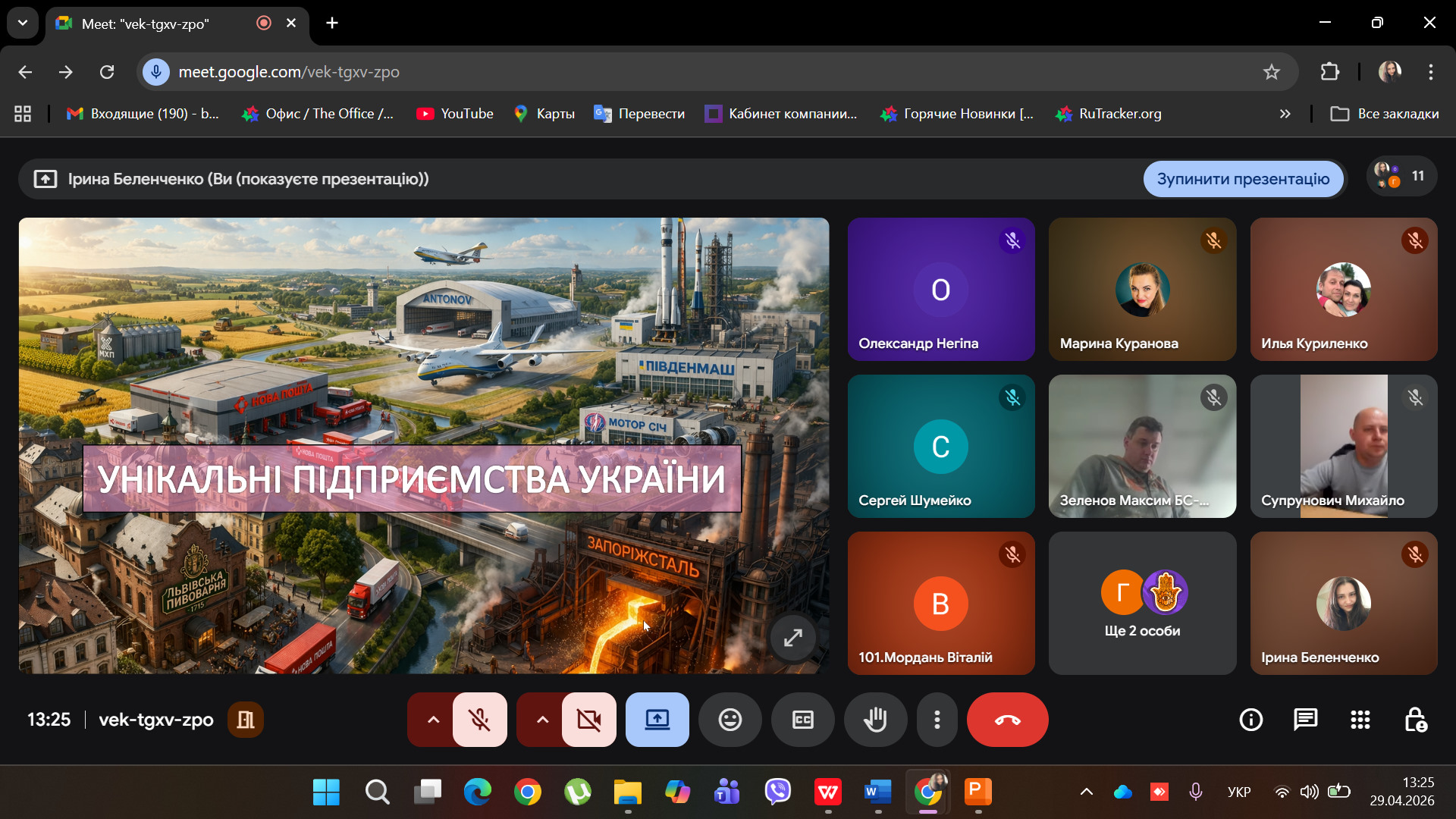Expand camera video settings arrow
The width and height of the screenshot is (1456, 819).
542,720
